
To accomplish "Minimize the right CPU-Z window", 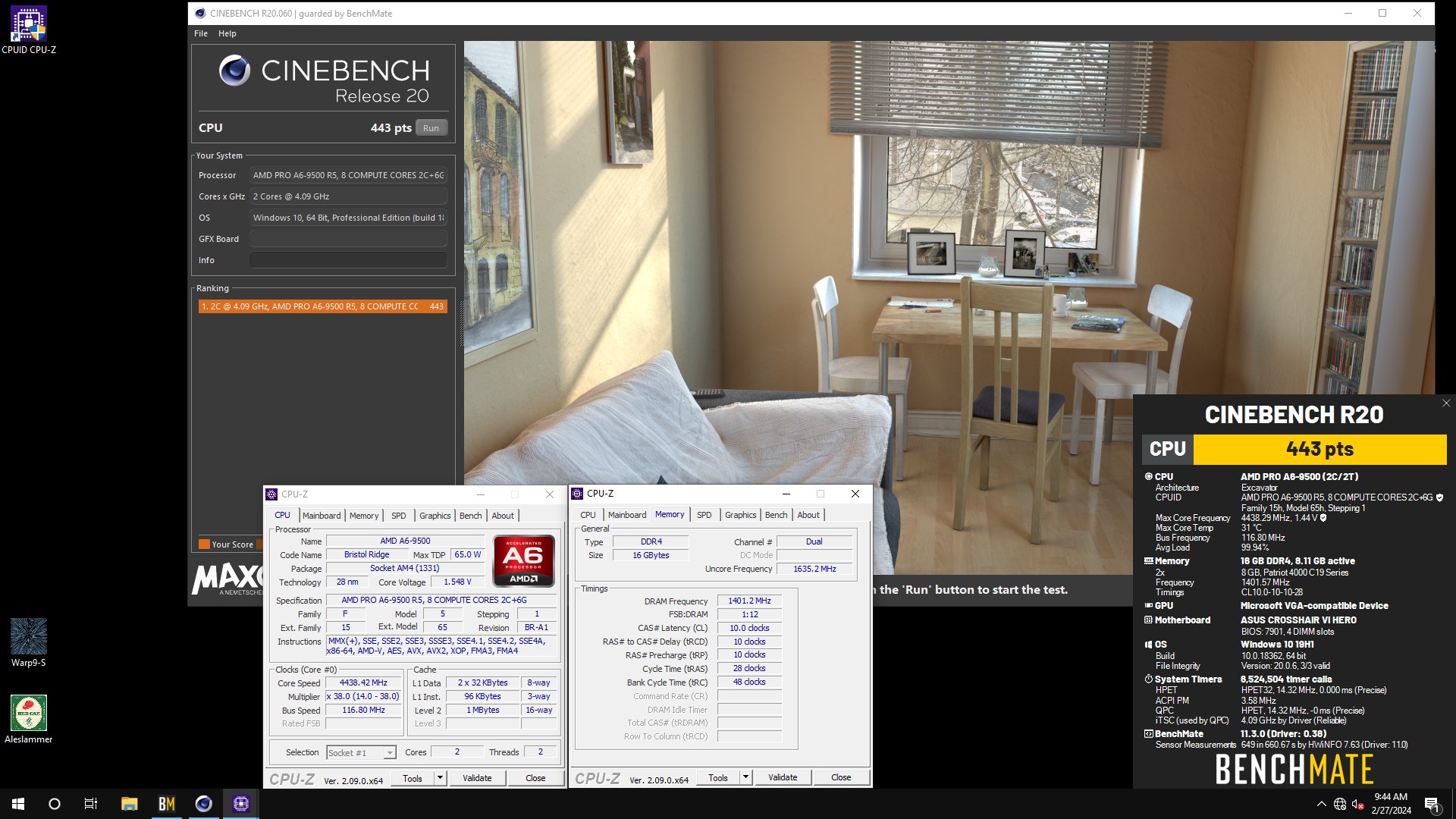I will tap(786, 494).
